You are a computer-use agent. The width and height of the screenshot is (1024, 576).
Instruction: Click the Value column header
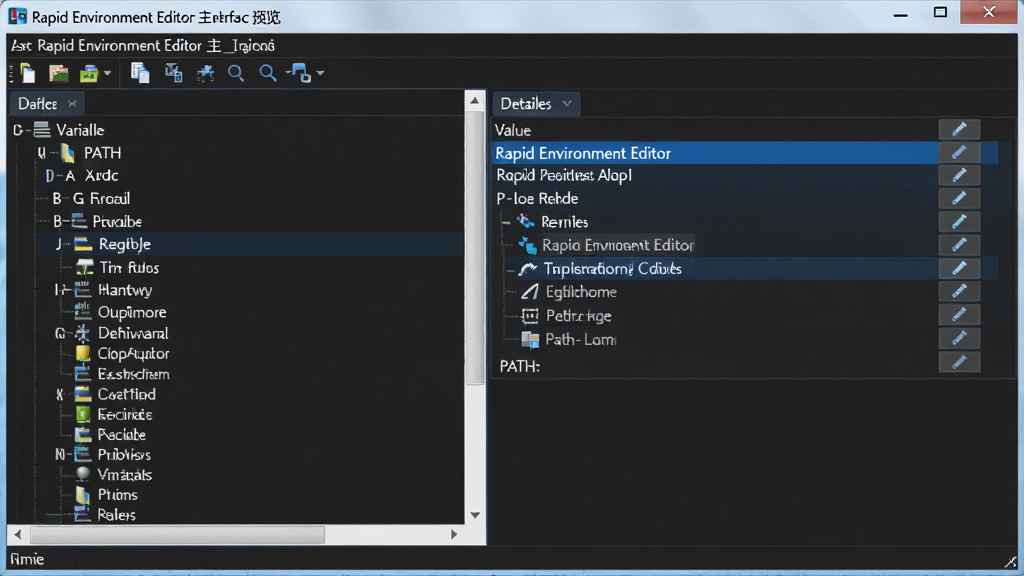(x=513, y=130)
